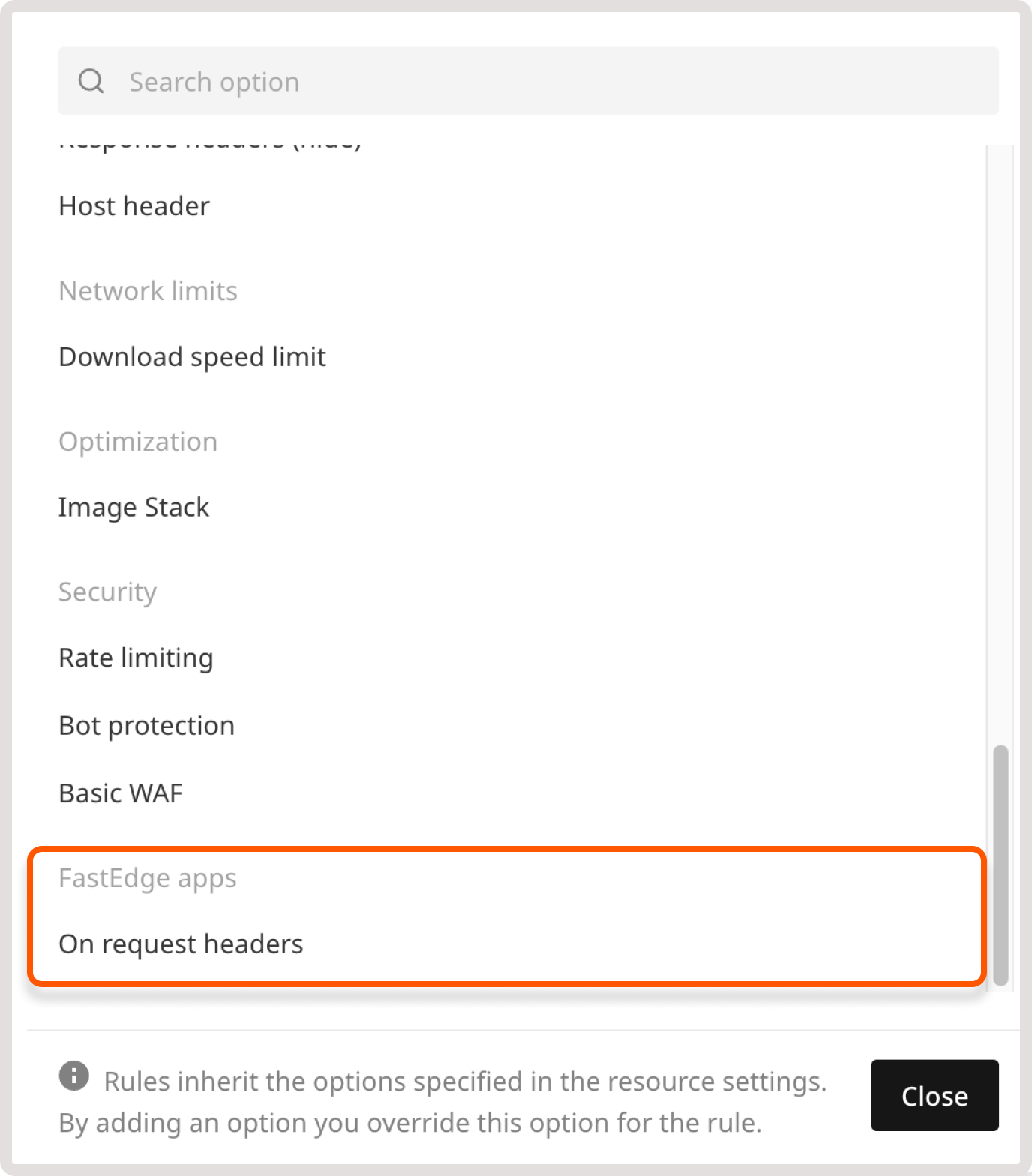
Task: Pick the Basic WAF security option
Action: (x=121, y=793)
